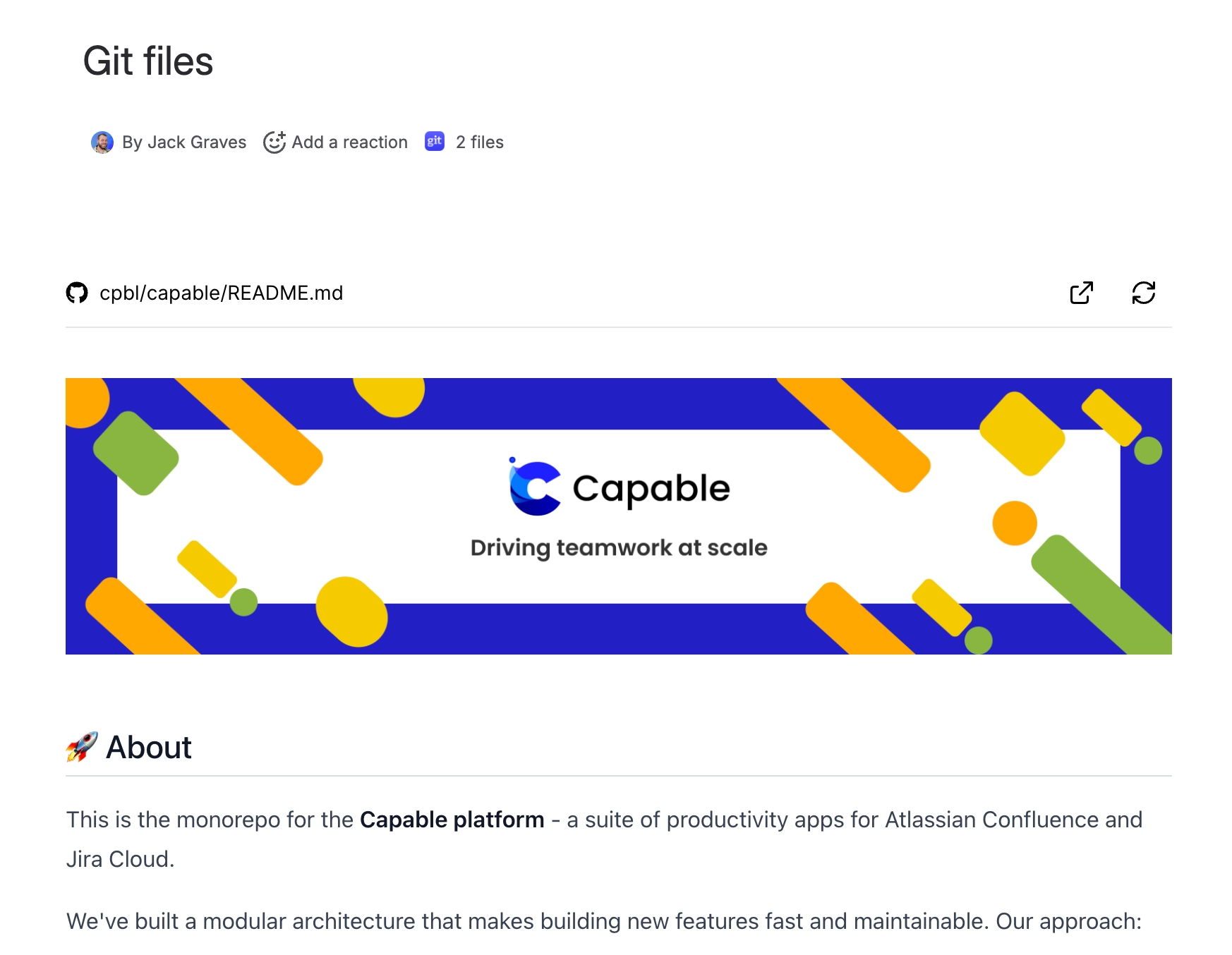The width and height of the screenshot is (1232, 955).
Task: Collapse the About section heading
Action: 147,746
